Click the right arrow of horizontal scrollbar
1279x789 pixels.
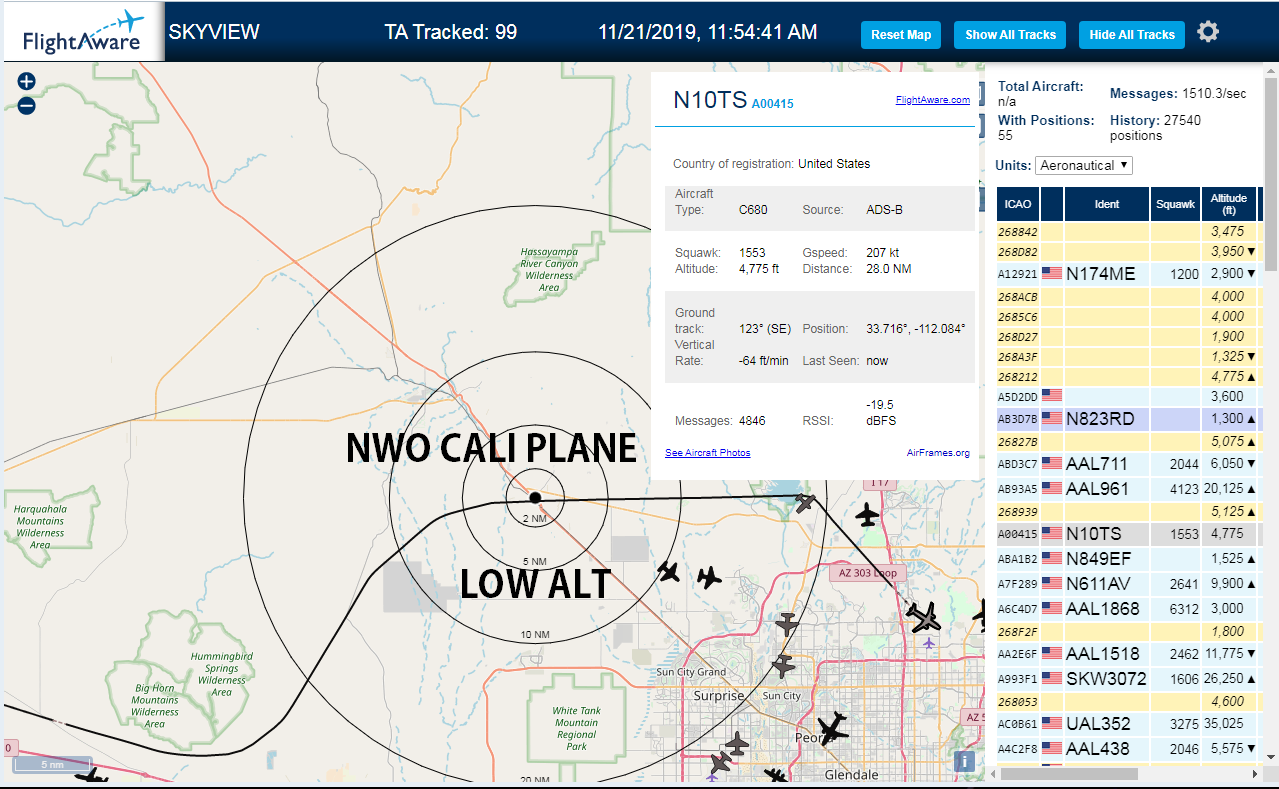[x=1256, y=774]
